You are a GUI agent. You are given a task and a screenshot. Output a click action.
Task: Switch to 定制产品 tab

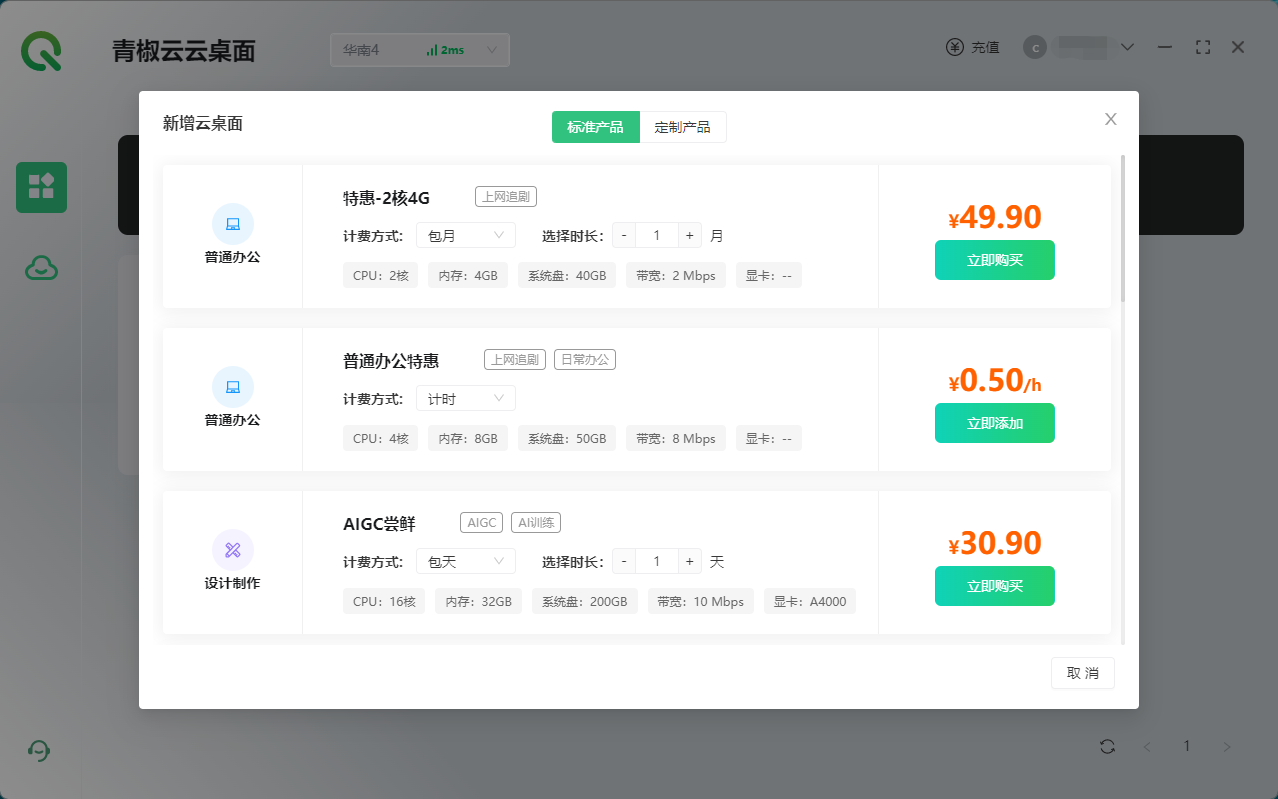point(682,127)
